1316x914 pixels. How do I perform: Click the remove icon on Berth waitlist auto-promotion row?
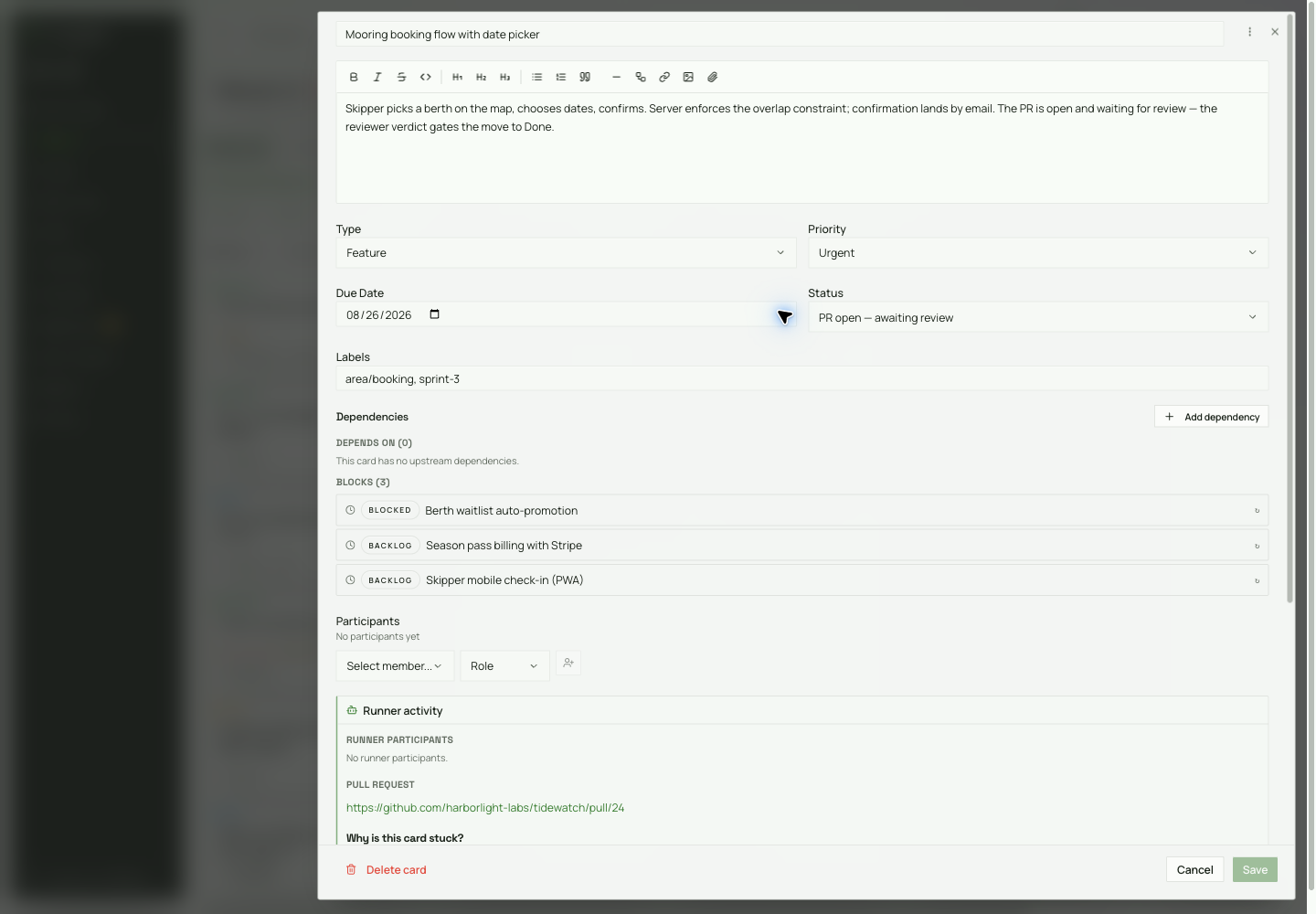pyautogui.click(x=1257, y=511)
